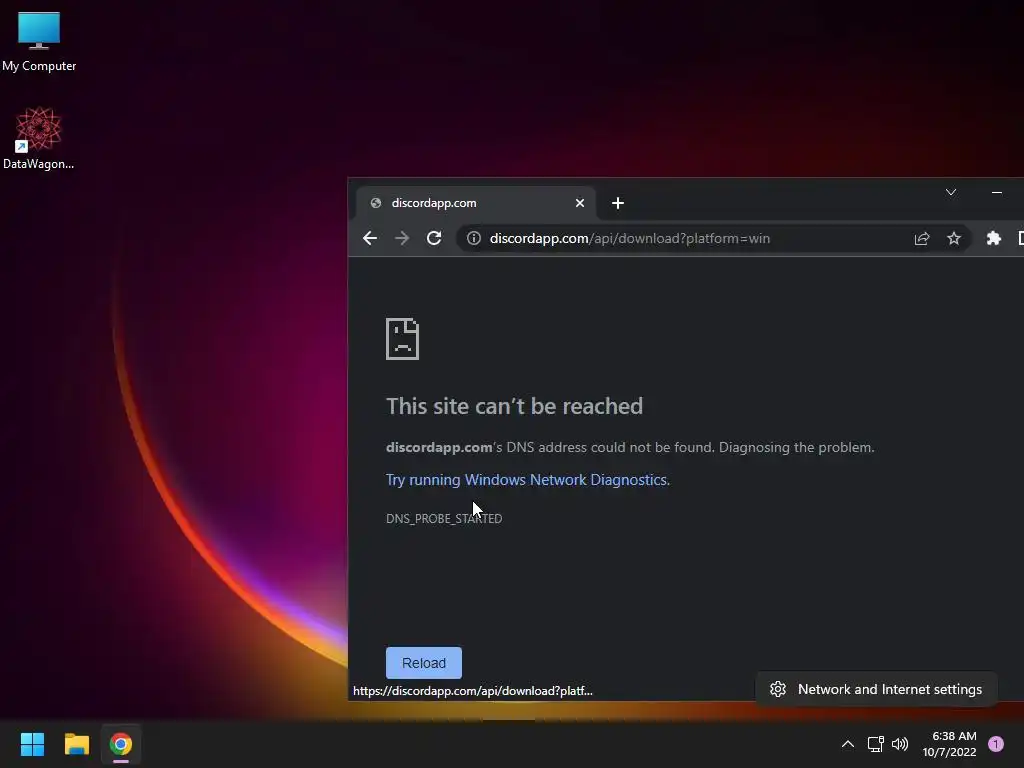Select the discordapp.com tab
Image resolution: width=1024 pixels, height=768 pixels.
475,203
